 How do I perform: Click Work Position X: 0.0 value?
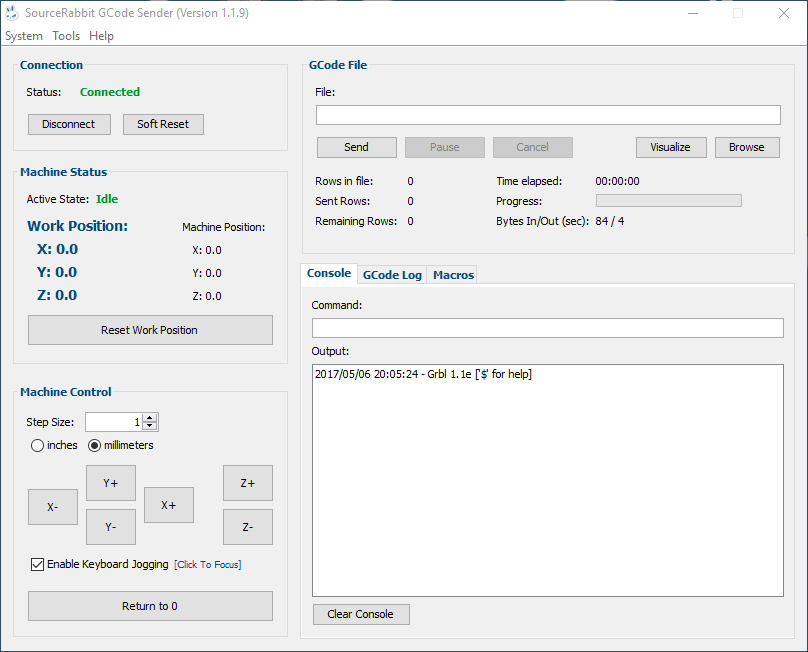(x=57, y=249)
